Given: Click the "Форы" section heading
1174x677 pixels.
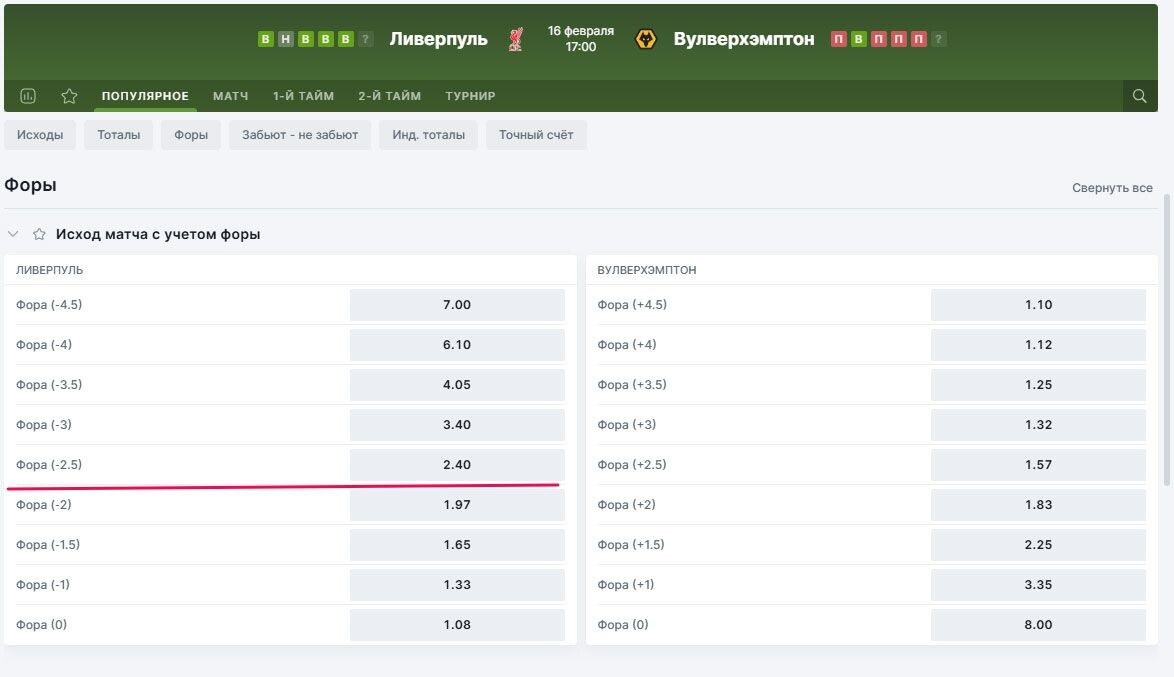Looking at the screenshot, I should pyautogui.click(x=31, y=185).
